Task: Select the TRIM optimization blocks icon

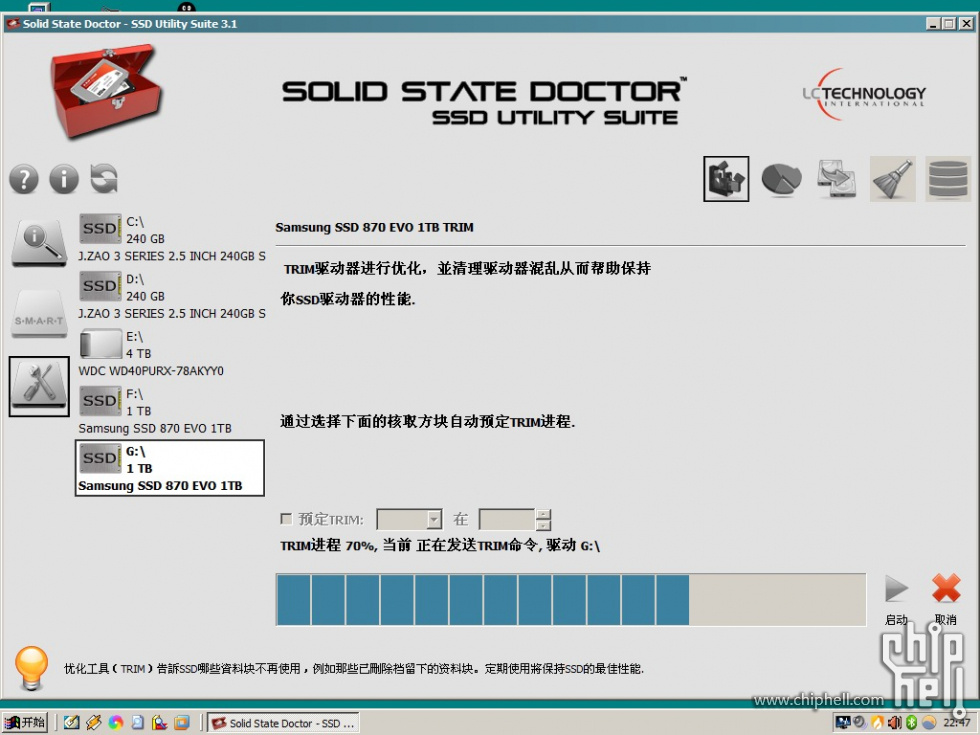Action: (726, 179)
